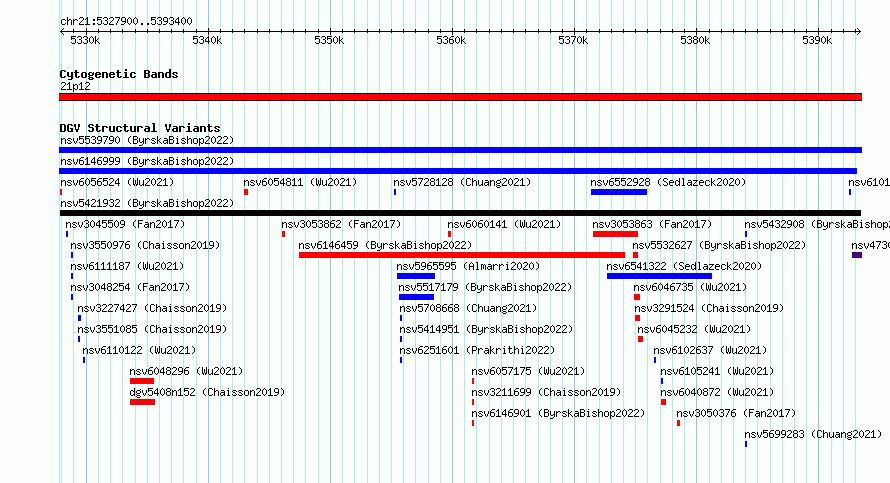Select nsv6060141 (Wu2021) variant label

pyautogui.click(x=504, y=224)
